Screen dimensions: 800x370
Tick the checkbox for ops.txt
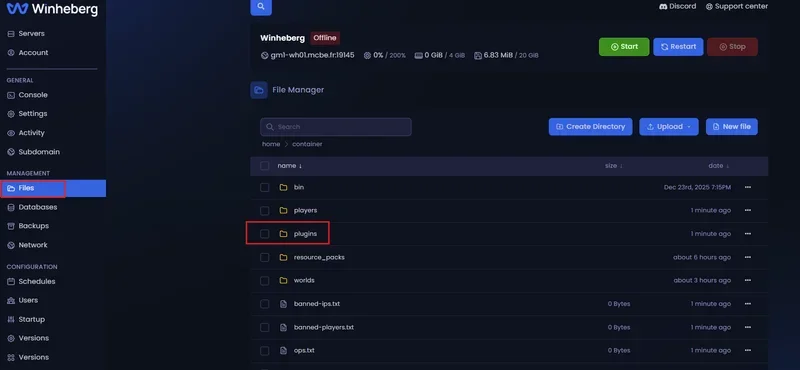(x=264, y=351)
